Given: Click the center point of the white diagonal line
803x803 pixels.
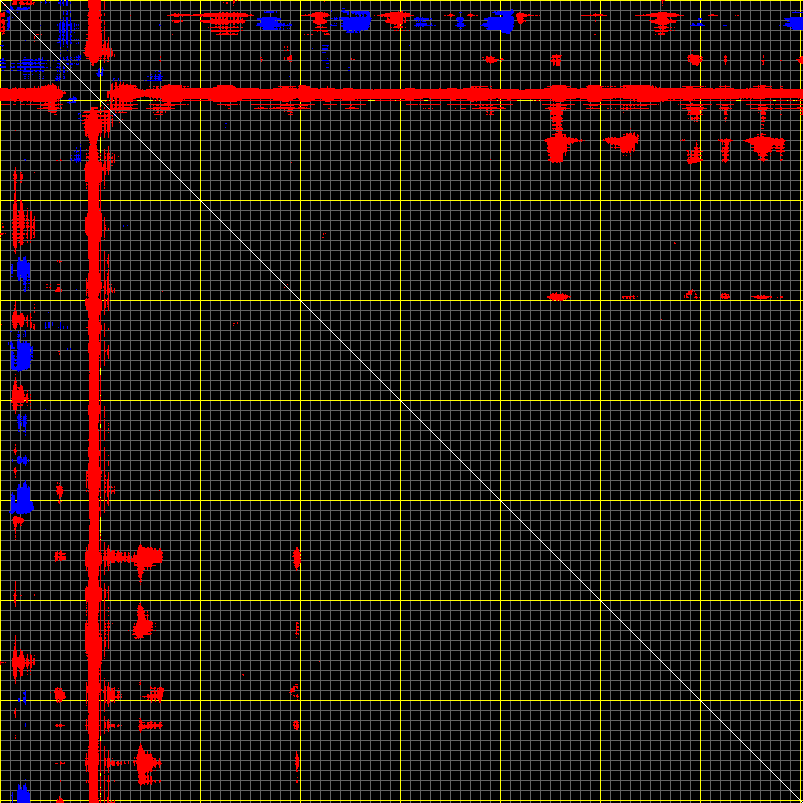Looking at the screenshot, I should 401,401.
